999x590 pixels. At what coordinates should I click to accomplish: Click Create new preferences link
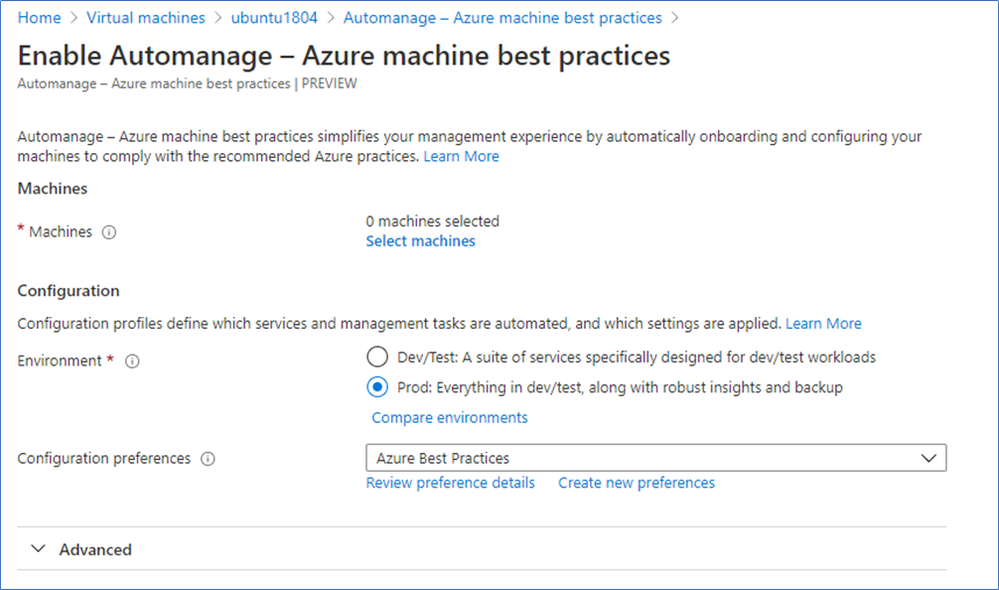click(x=636, y=483)
